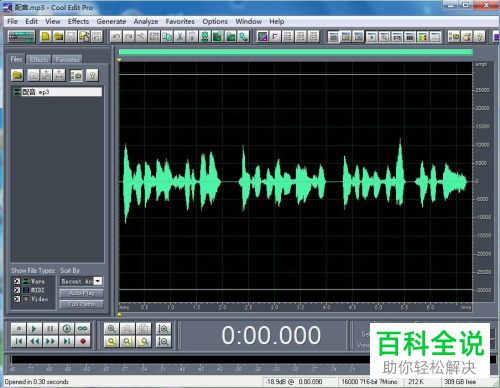Open the View menu

click(53, 21)
